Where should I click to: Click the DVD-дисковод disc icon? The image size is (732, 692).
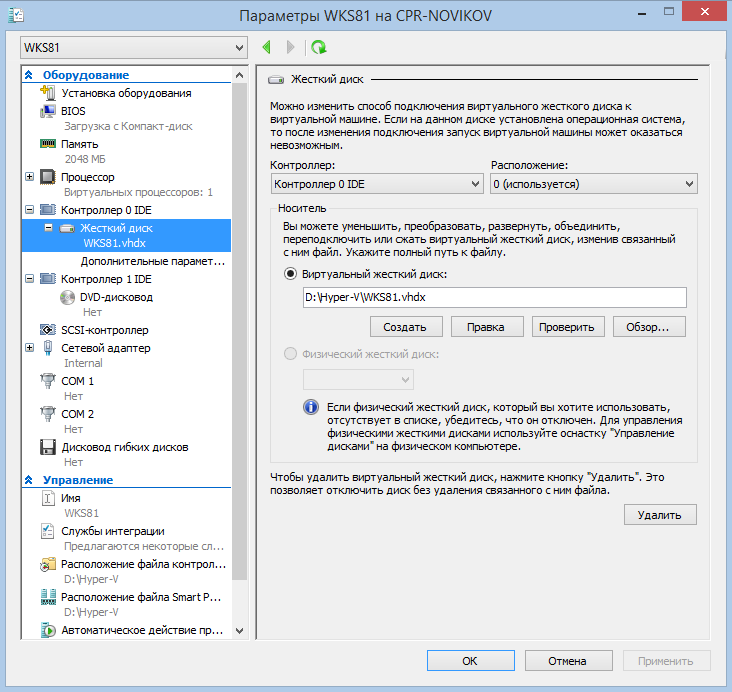click(x=66, y=297)
